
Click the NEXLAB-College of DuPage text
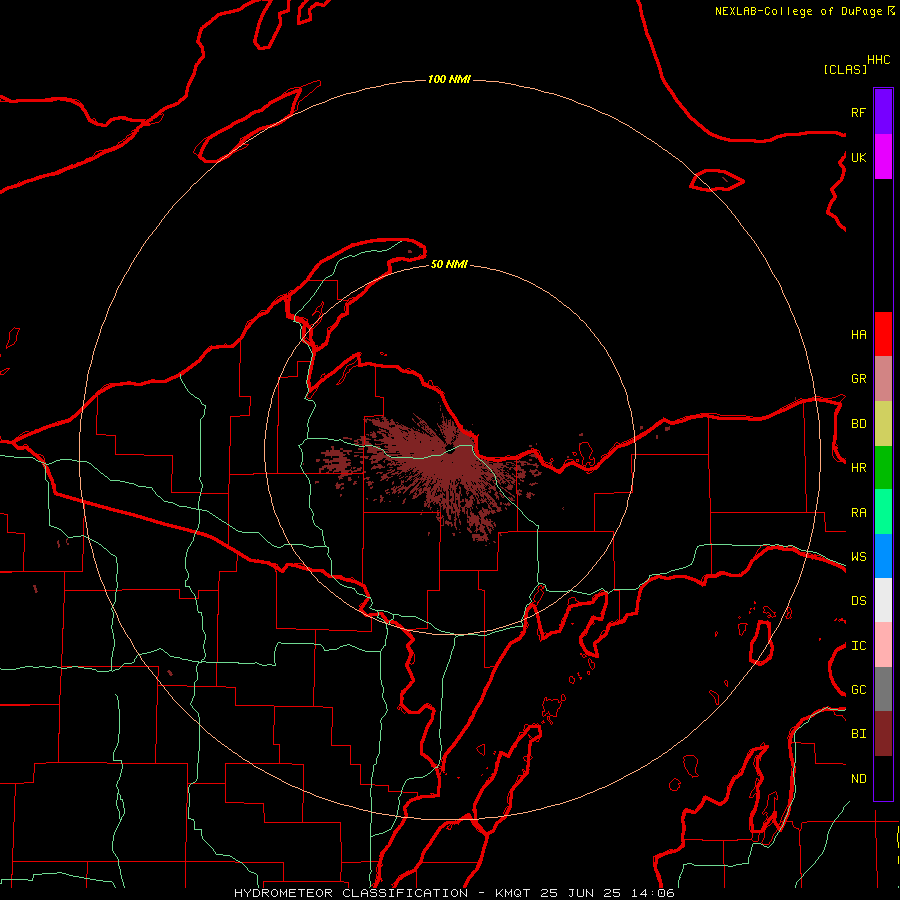[798, 11]
